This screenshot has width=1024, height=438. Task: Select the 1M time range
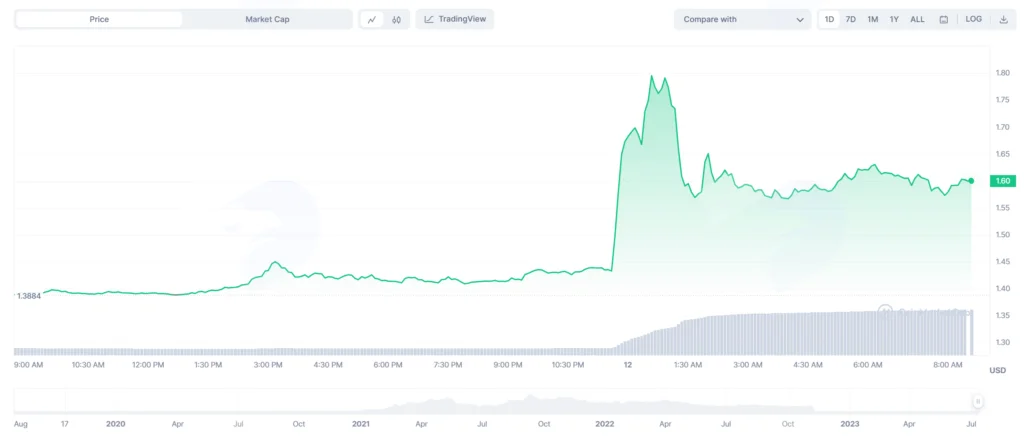[x=872, y=20]
